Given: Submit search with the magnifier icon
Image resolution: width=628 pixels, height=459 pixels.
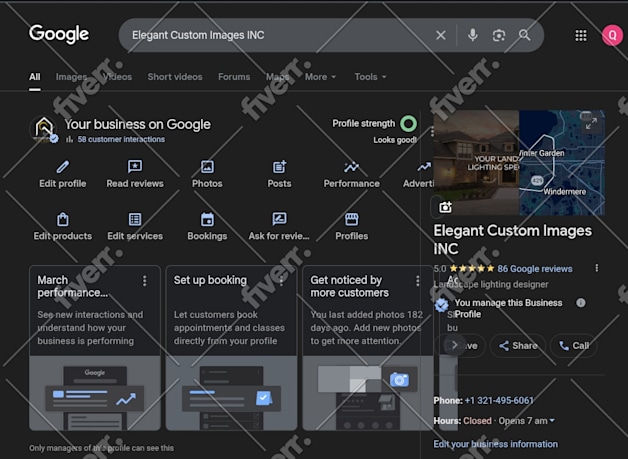Looking at the screenshot, I should pos(524,35).
